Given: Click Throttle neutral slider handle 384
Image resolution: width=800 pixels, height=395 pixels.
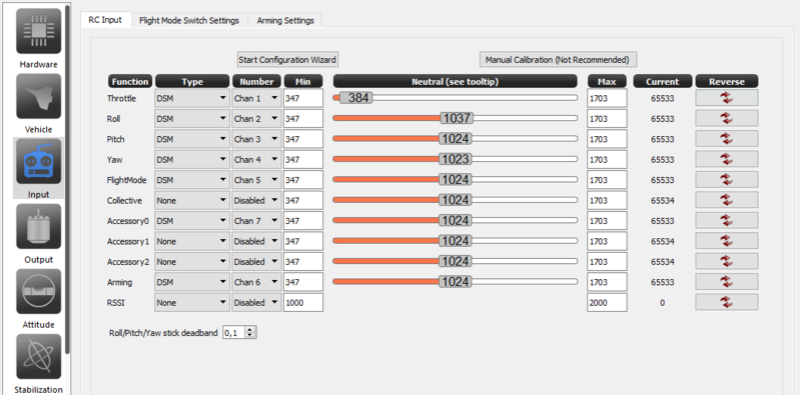Looking at the screenshot, I should coord(356,97).
